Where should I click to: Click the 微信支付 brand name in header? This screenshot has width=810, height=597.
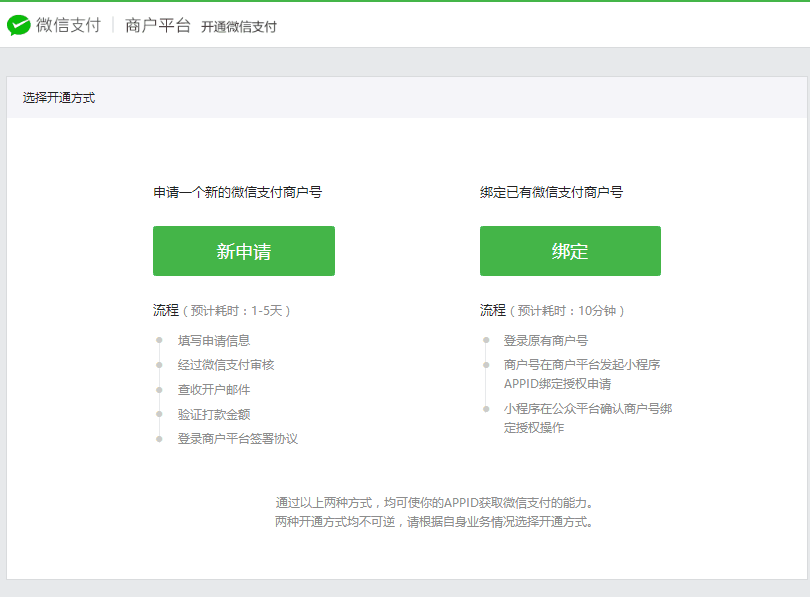pos(68,26)
